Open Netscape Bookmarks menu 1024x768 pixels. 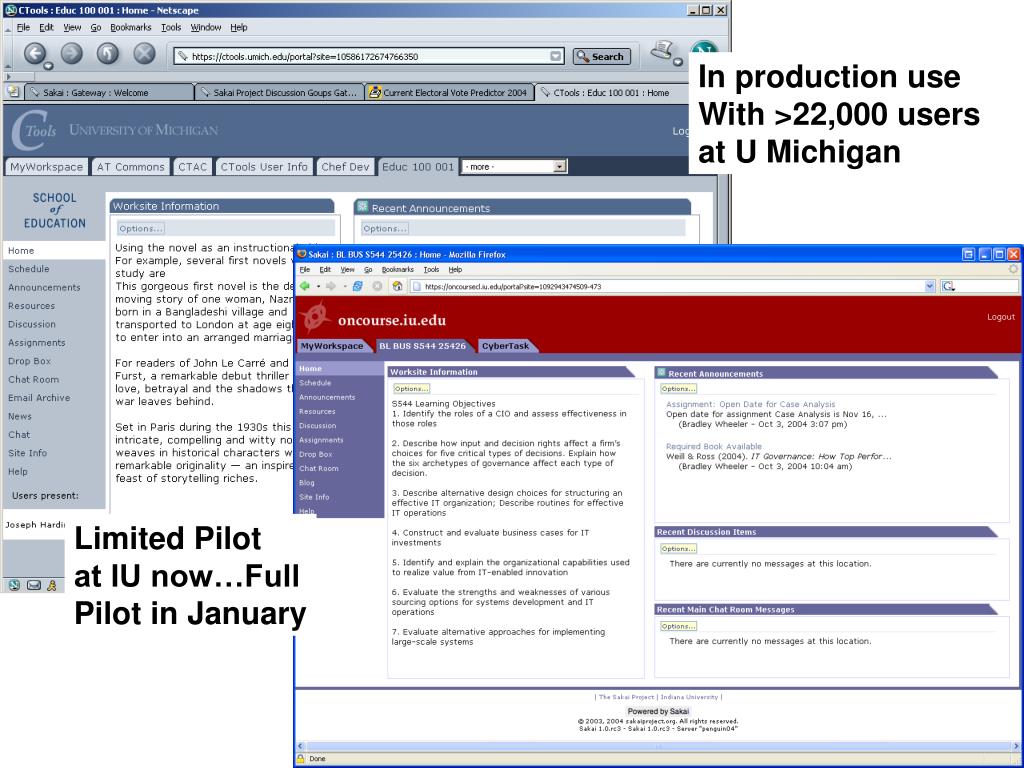[131, 27]
